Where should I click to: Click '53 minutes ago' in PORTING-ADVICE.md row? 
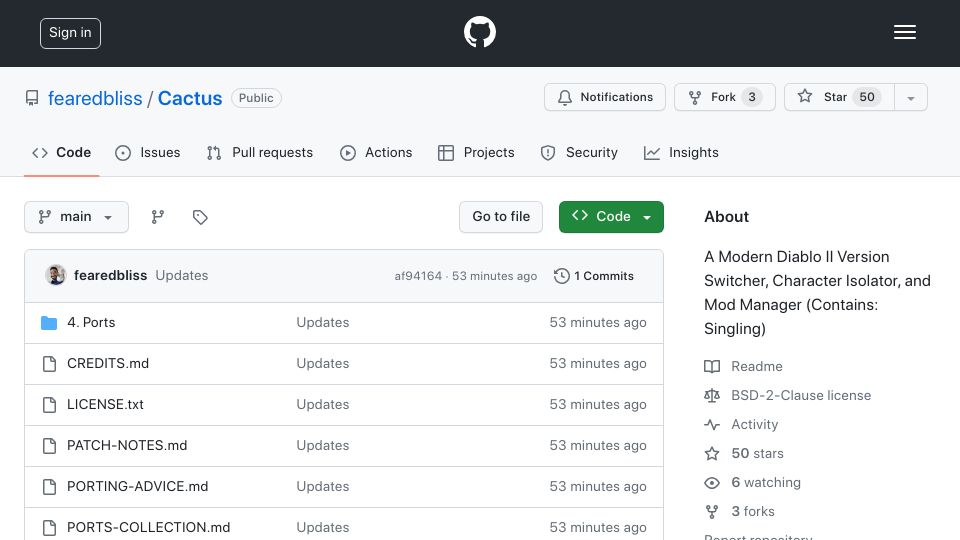pyautogui.click(x=598, y=487)
